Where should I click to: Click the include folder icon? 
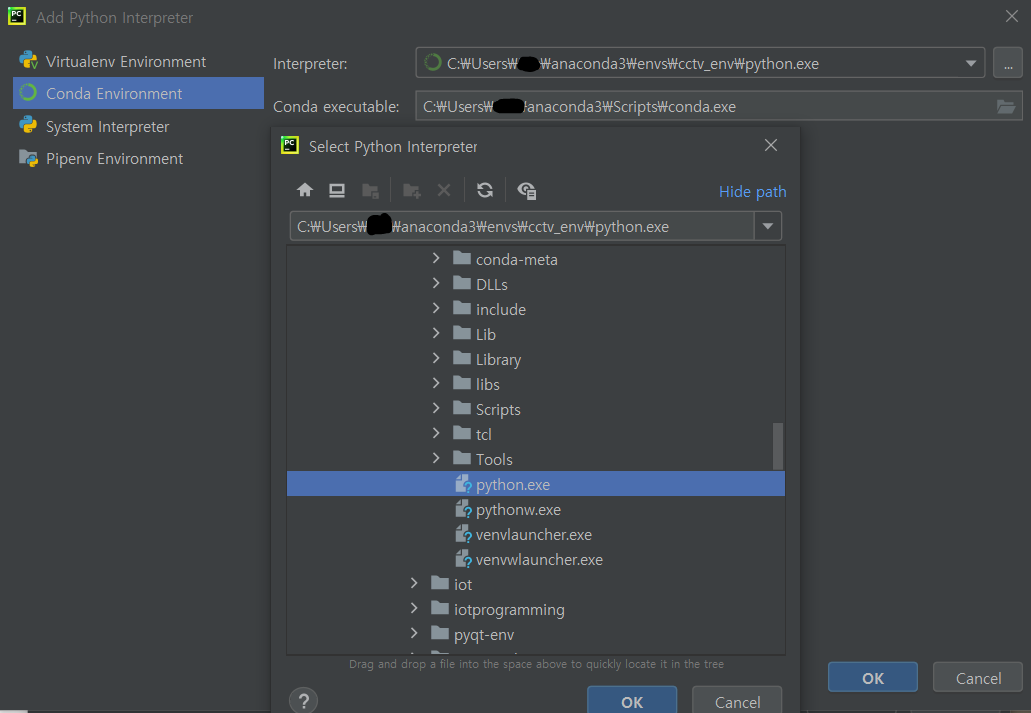point(462,308)
